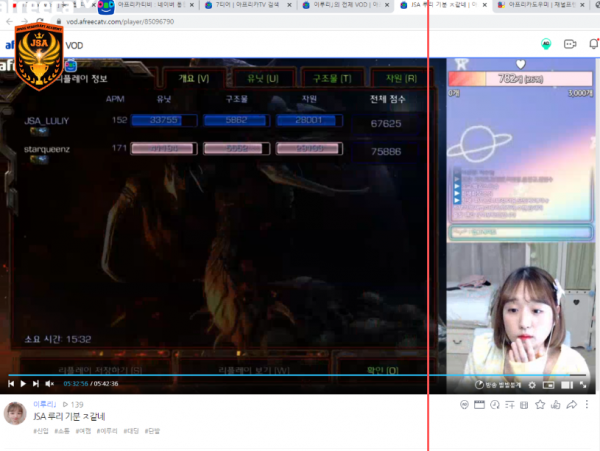Screen dimensions: 600x451
Task: Open the player settings gear
Action: [x=532, y=385]
